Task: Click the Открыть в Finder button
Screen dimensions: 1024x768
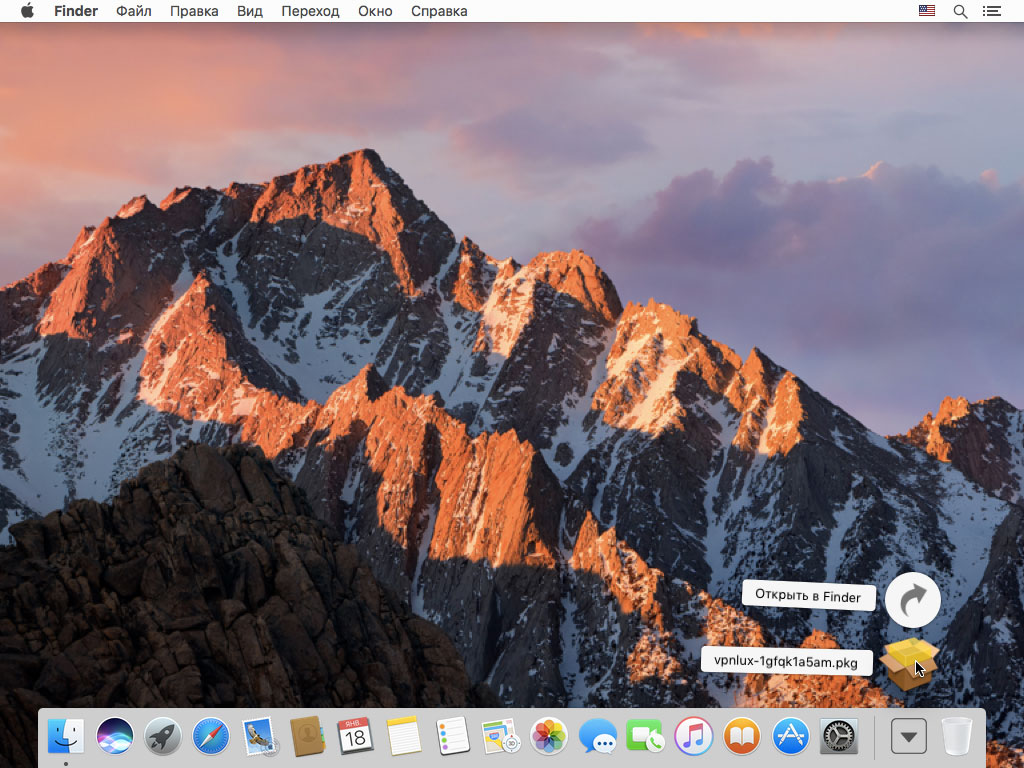Action: point(808,596)
